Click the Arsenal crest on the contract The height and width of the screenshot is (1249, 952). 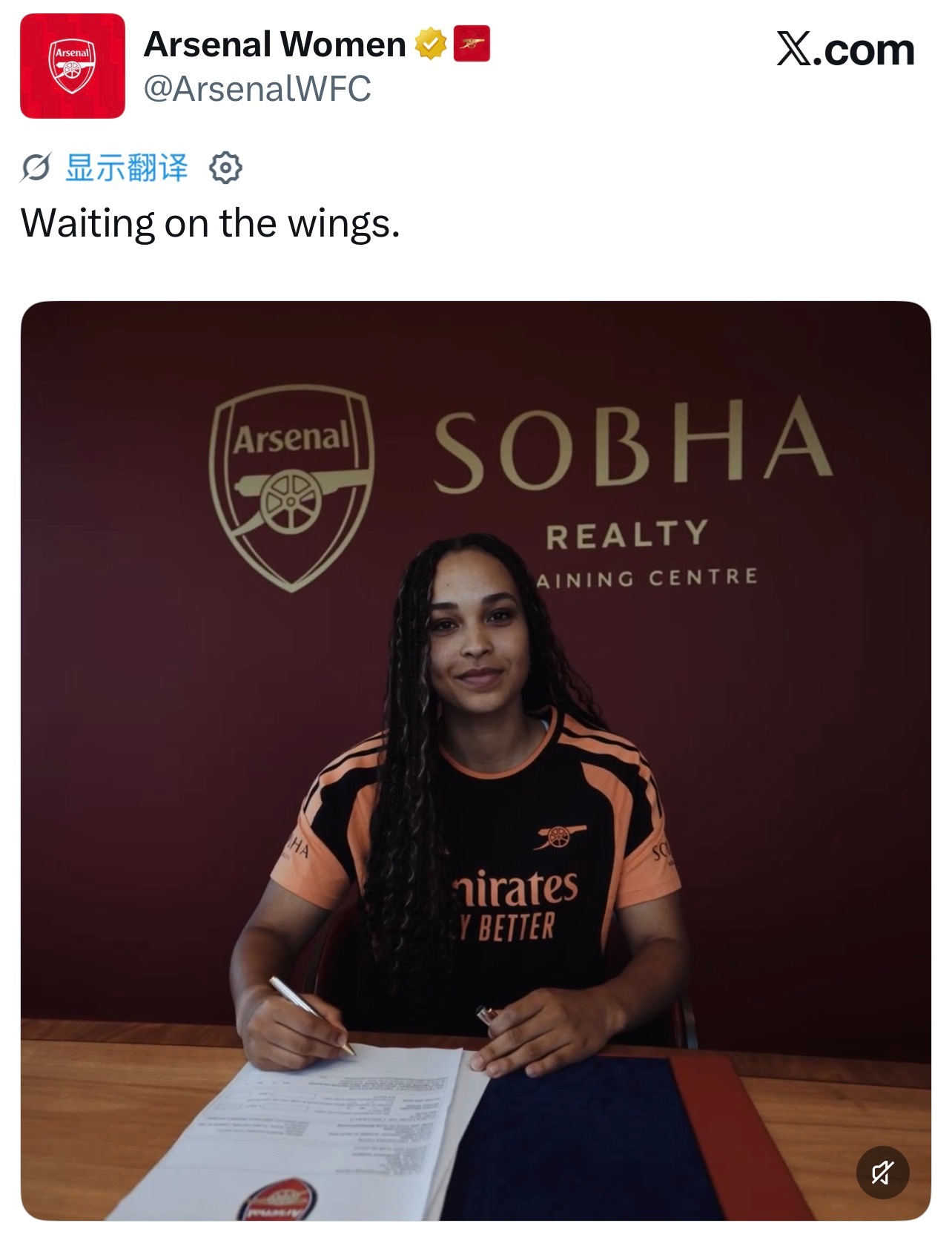(276, 1201)
